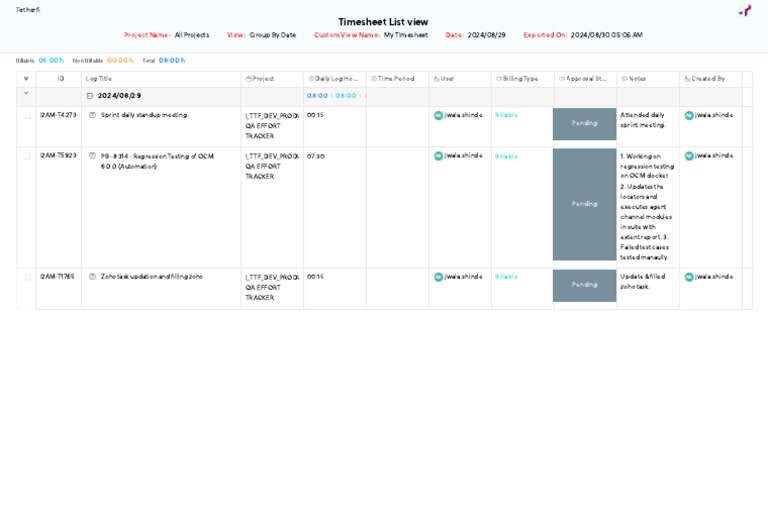This screenshot has width=768, height=525.
Task: Click the 07:30 daily log hours cell
Action: point(315,156)
